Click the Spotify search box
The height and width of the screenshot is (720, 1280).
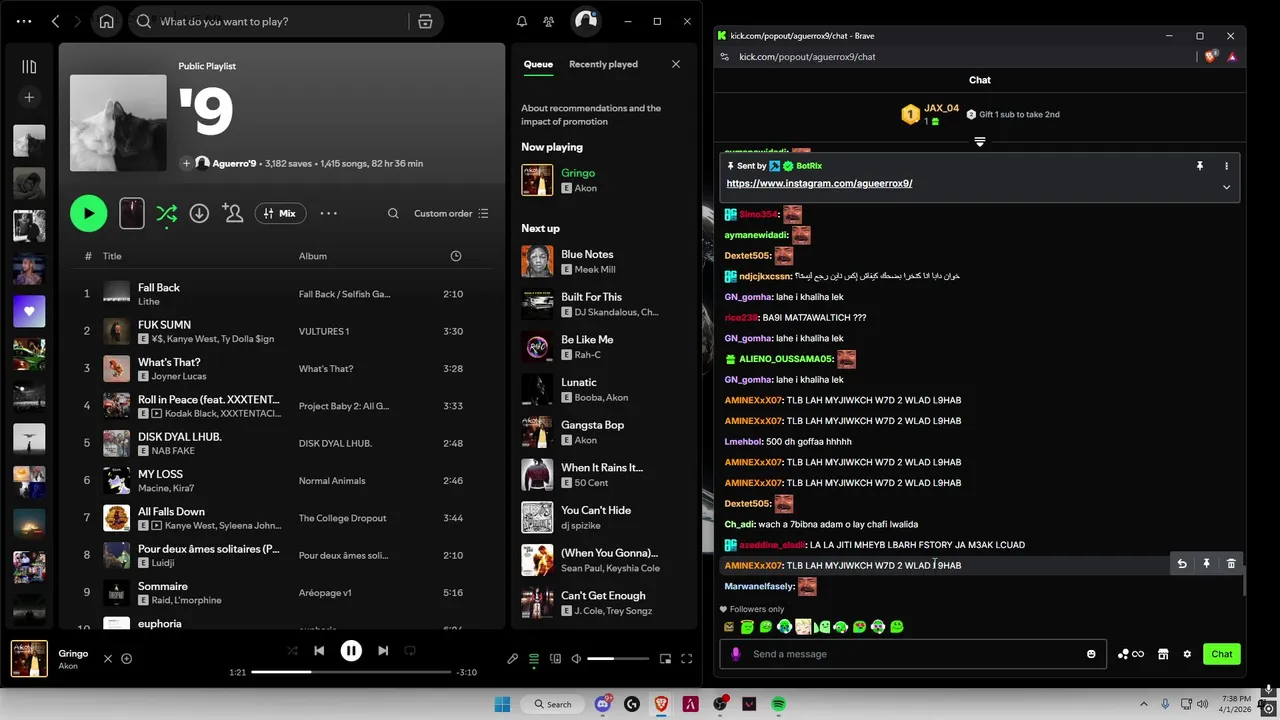click(x=283, y=21)
